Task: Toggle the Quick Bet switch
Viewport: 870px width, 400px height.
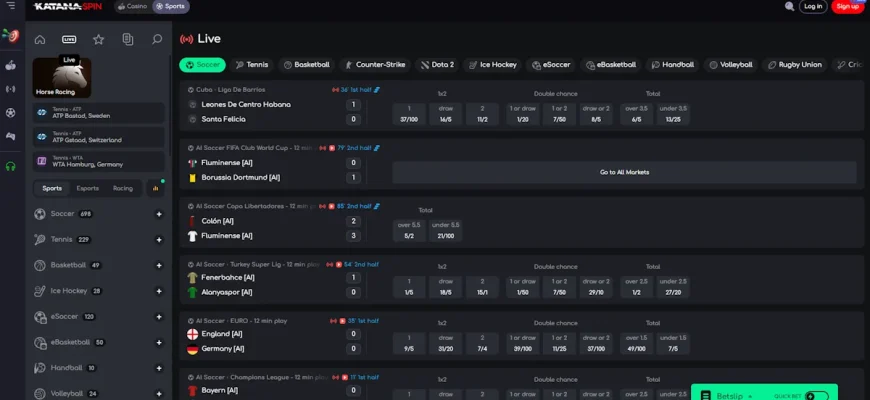Action: click(x=817, y=396)
